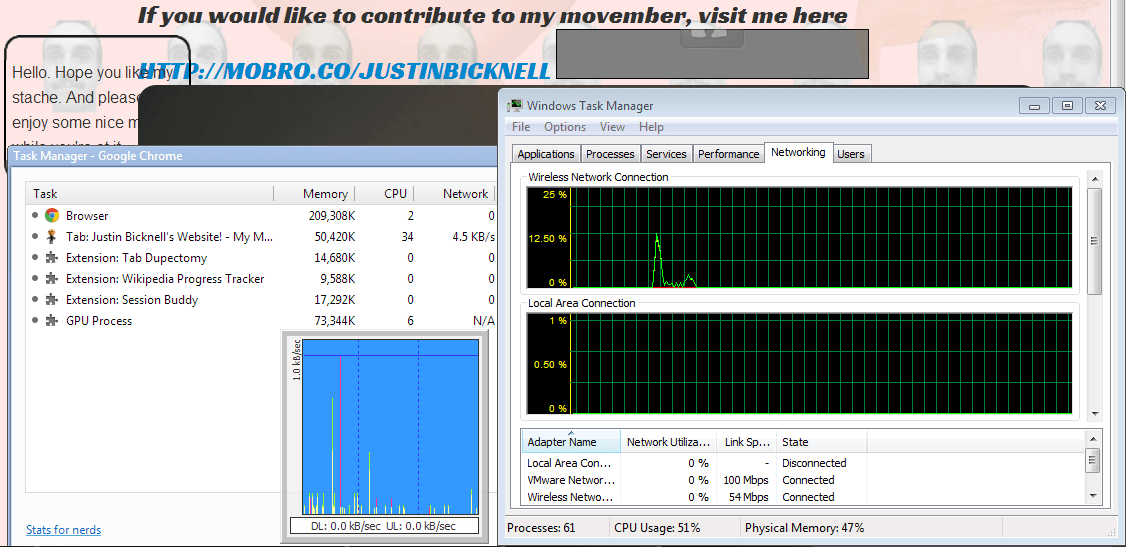Click the favicon of the Justin Bicknell tab row

point(52,236)
